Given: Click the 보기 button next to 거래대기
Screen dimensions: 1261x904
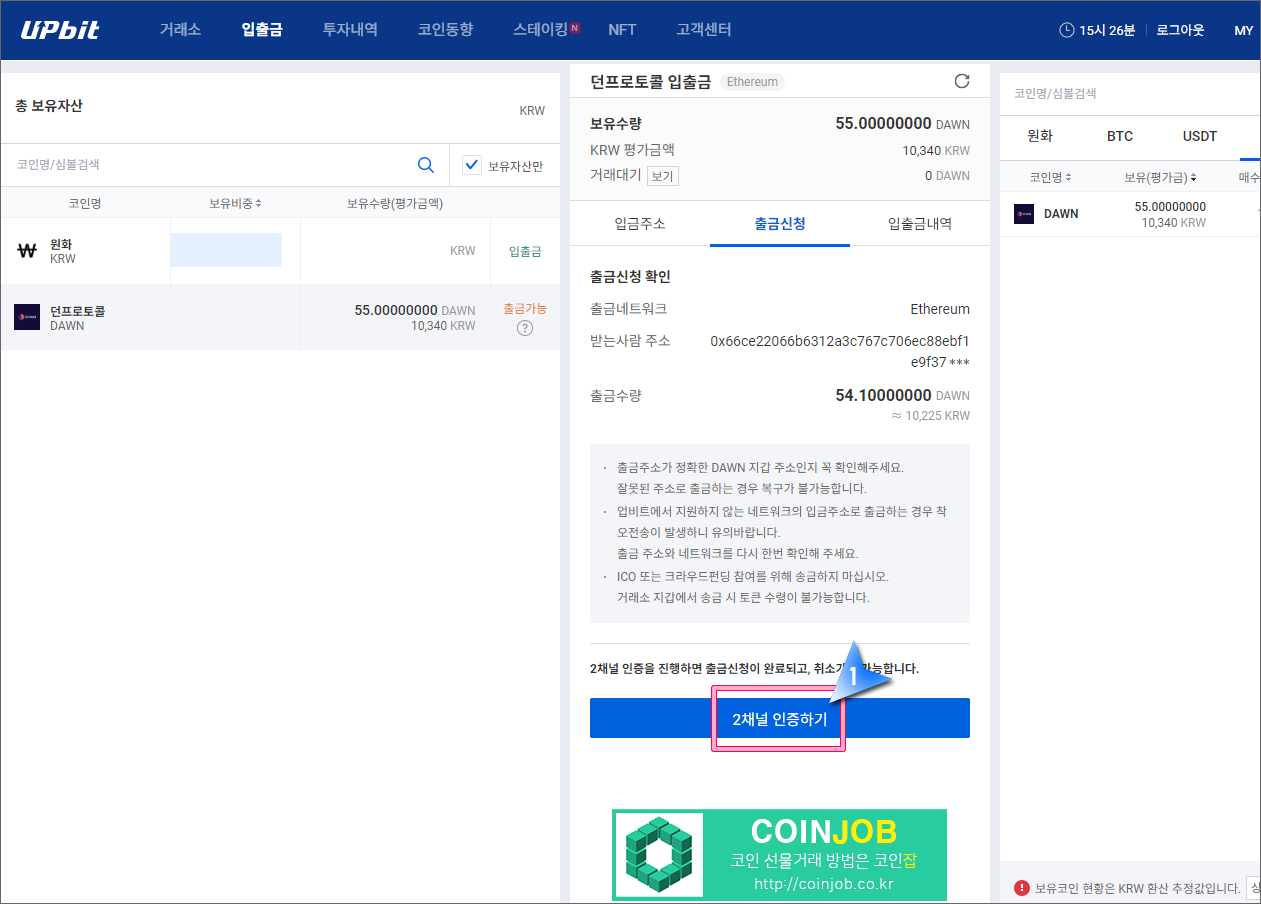Looking at the screenshot, I should click(x=662, y=175).
